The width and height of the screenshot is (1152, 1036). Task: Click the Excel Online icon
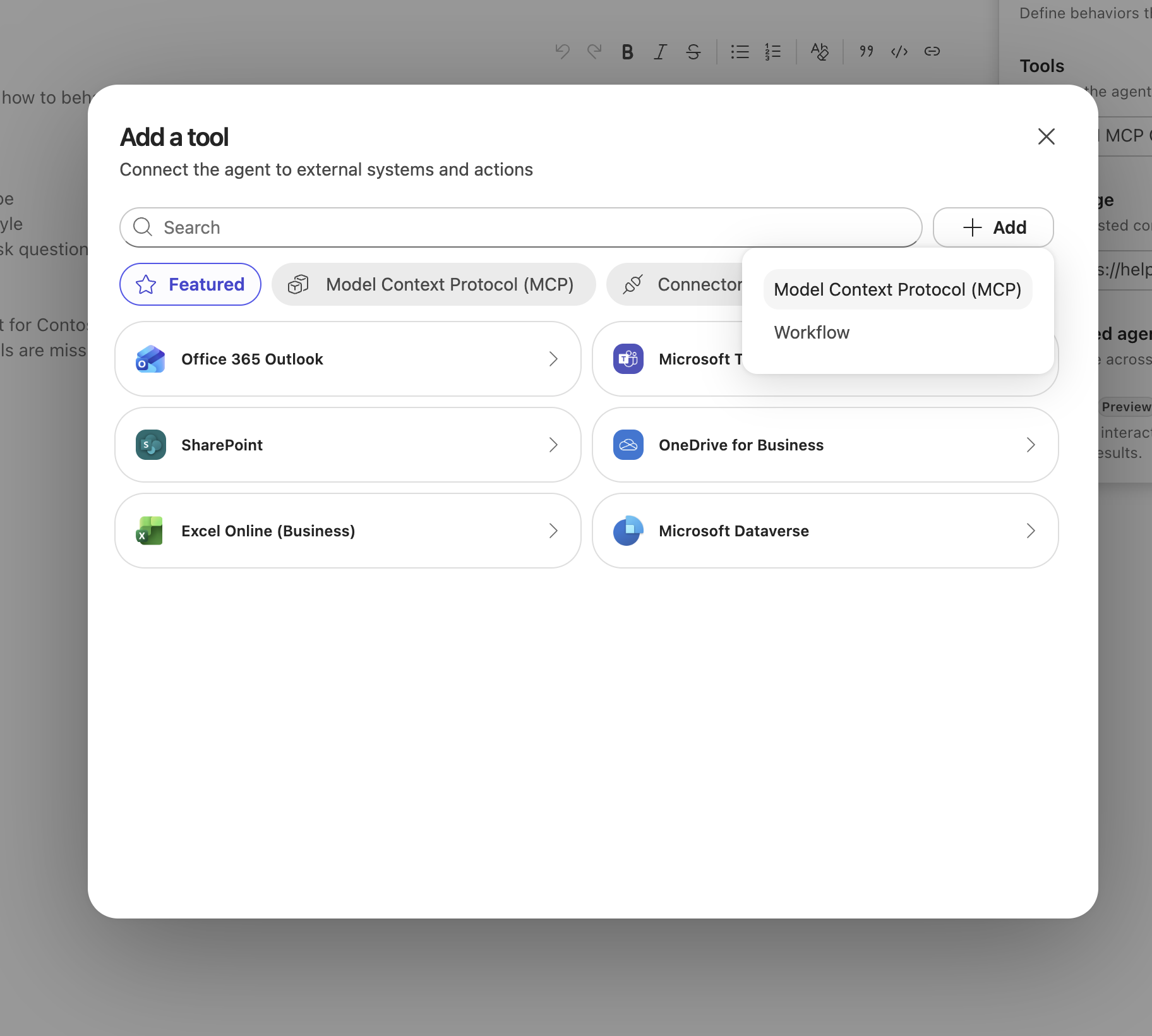[150, 531]
